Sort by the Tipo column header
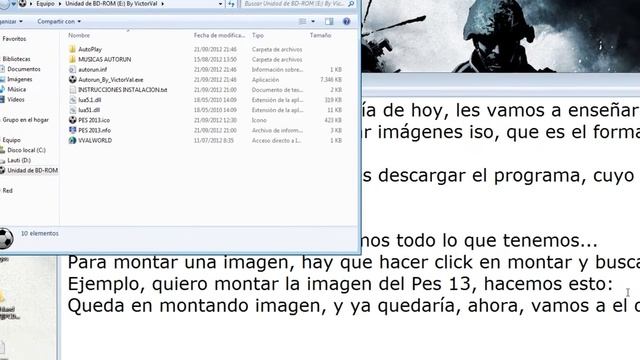Viewport: 640px width, 360px height. pyautogui.click(x=258, y=36)
